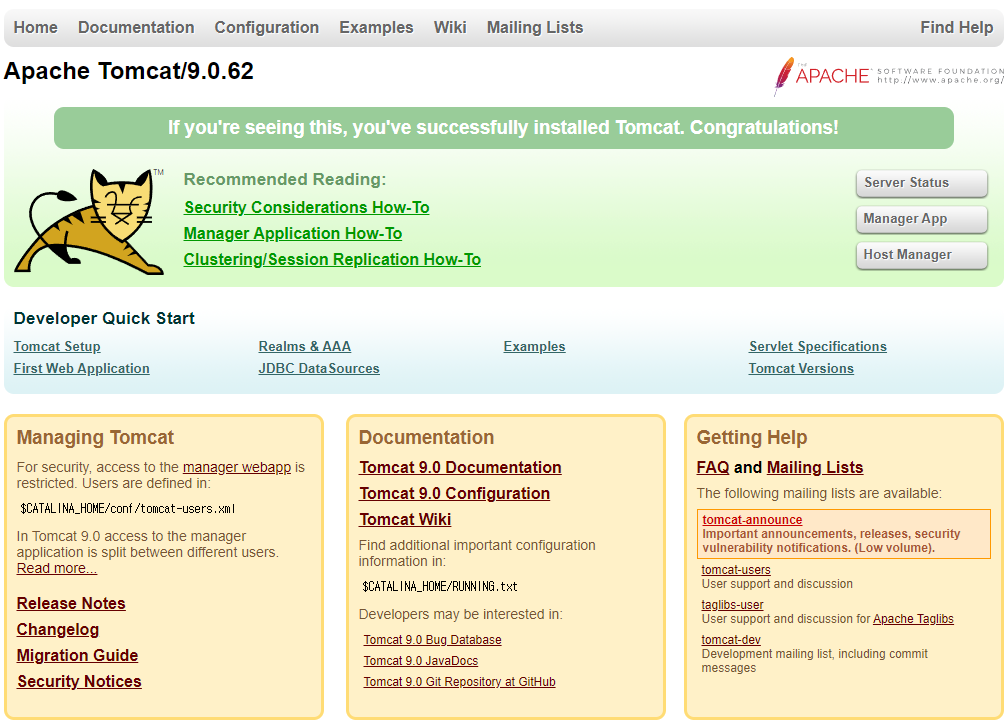Click the Managing Tomcat heading

95,438
